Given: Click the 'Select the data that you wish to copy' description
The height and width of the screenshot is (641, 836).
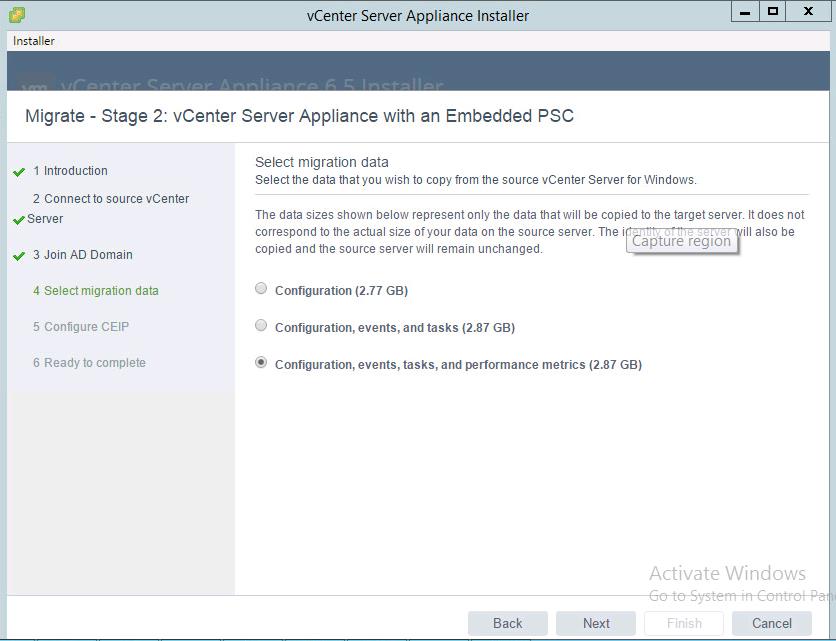Looking at the screenshot, I should point(476,180).
